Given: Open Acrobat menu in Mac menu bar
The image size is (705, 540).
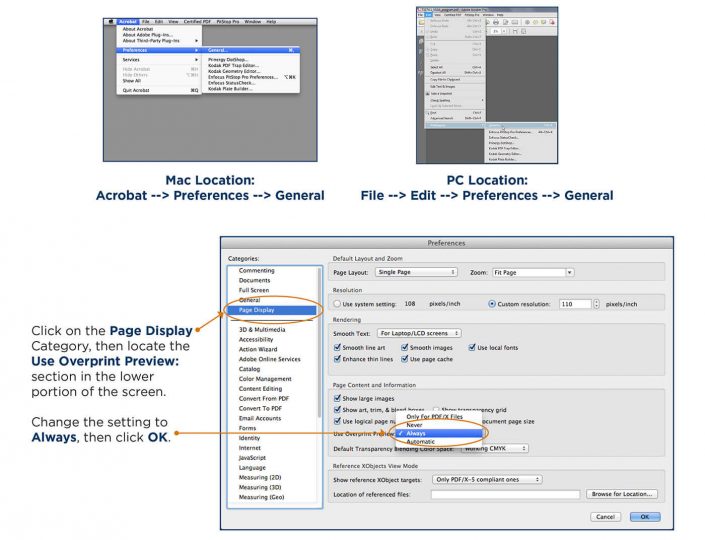Looking at the screenshot, I should click(x=128, y=22).
